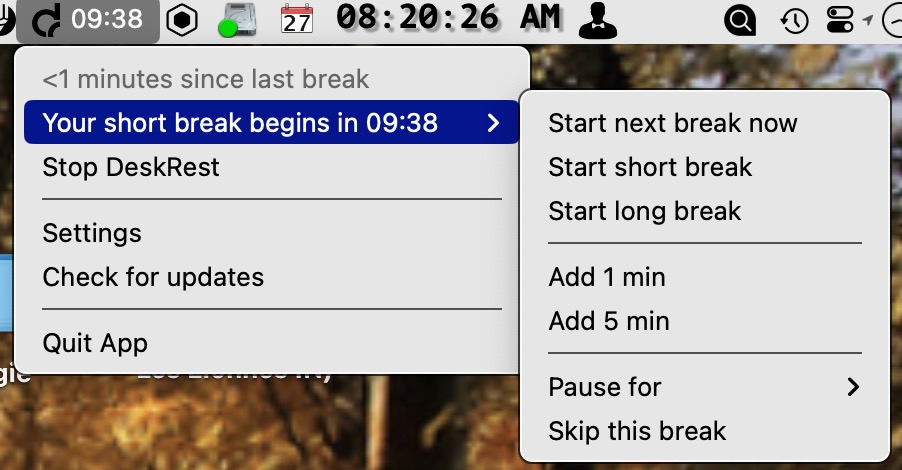This screenshot has height=470, width=902.
Task: Open the calendar icon showing 27
Action: [297, 20]
